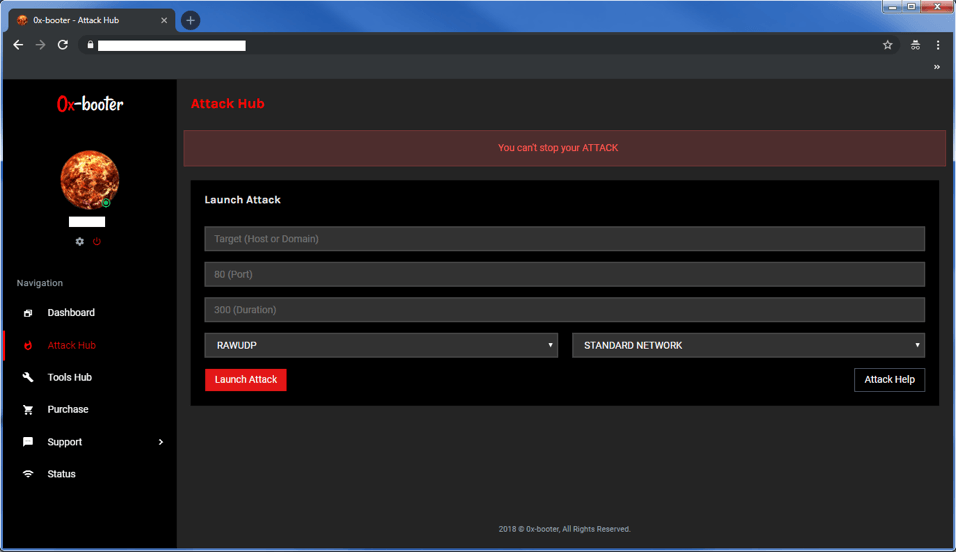Bookmark this page with star icon
This screenshot has width=956, height=552.
tap(888, 45)
